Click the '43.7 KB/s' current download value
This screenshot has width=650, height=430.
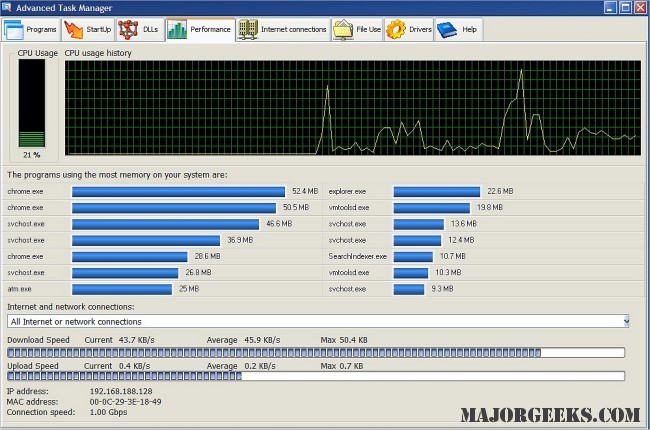pyautogui.click(x=136, y=340)
